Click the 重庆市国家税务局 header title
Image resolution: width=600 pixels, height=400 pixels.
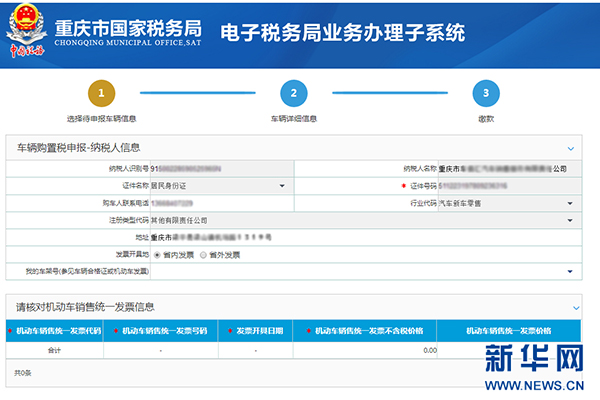[128, 28]
